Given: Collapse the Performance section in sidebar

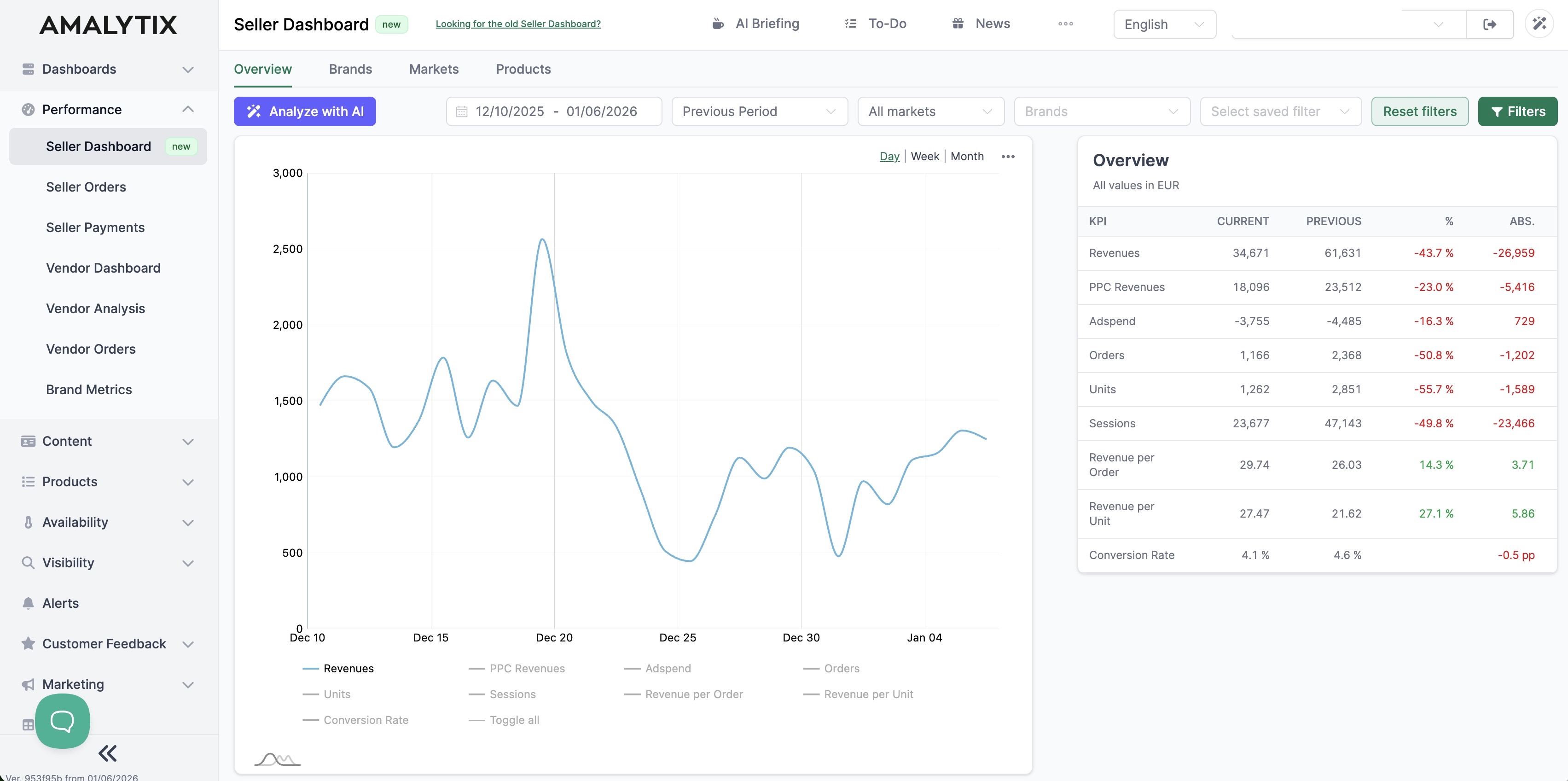Looking at the screenshot, I should (188, 109).
